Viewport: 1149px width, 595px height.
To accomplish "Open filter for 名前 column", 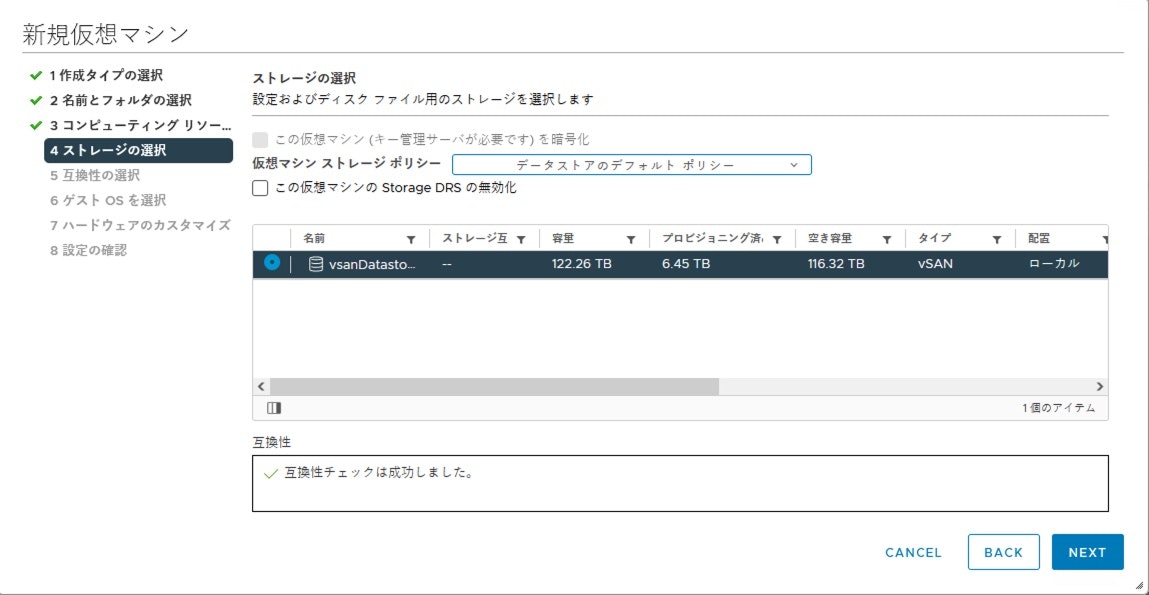I will click(411, 240).
